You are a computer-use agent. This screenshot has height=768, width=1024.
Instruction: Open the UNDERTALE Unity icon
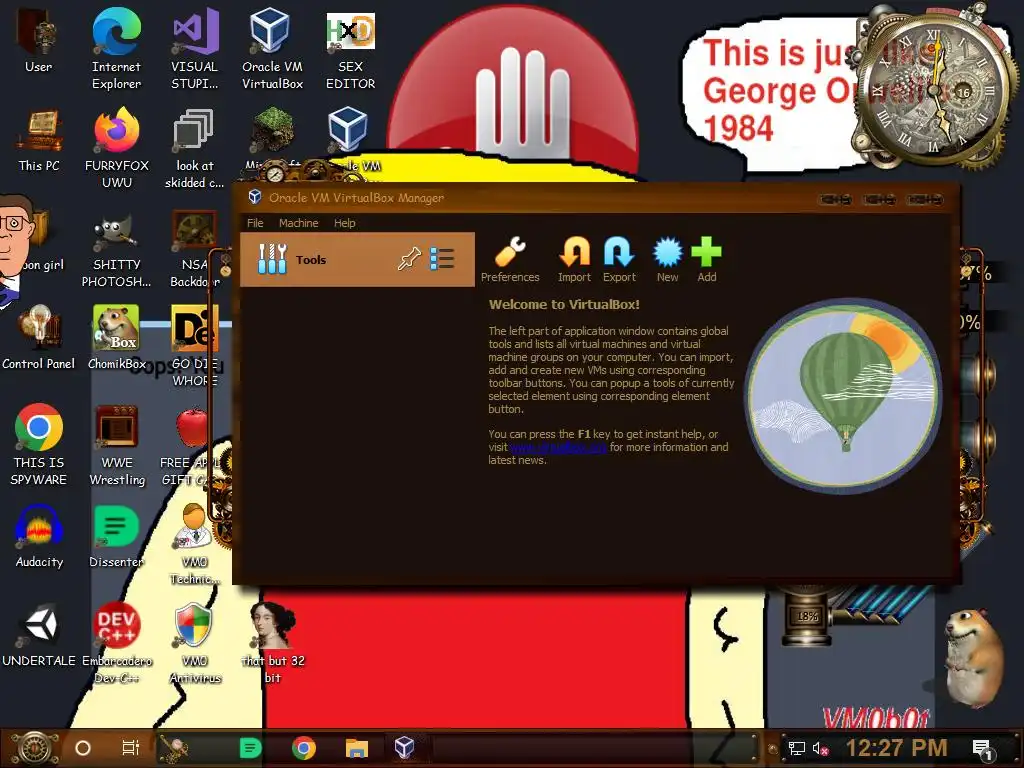point(39,635)
